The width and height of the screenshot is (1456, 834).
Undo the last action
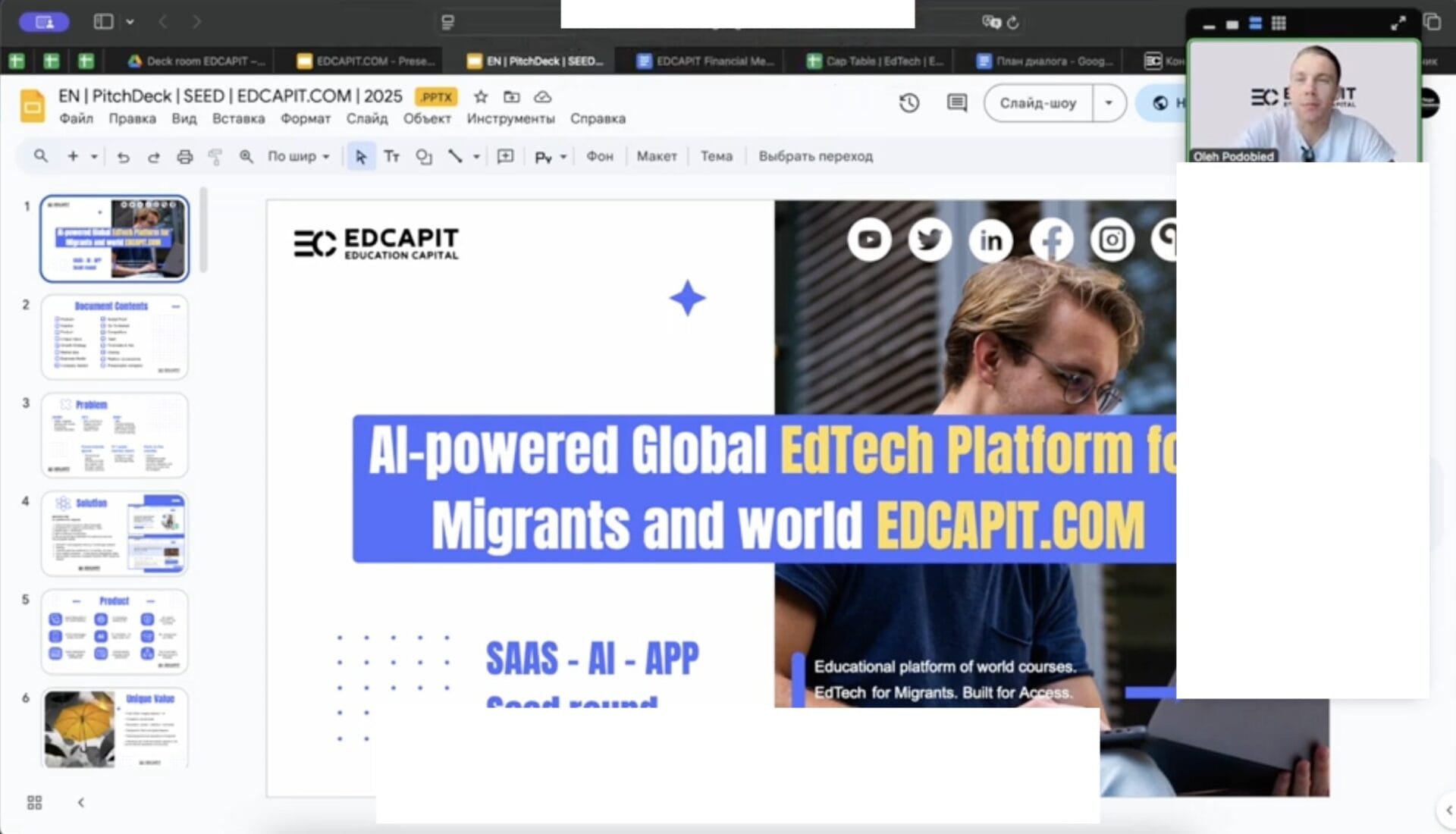point(123,157)
